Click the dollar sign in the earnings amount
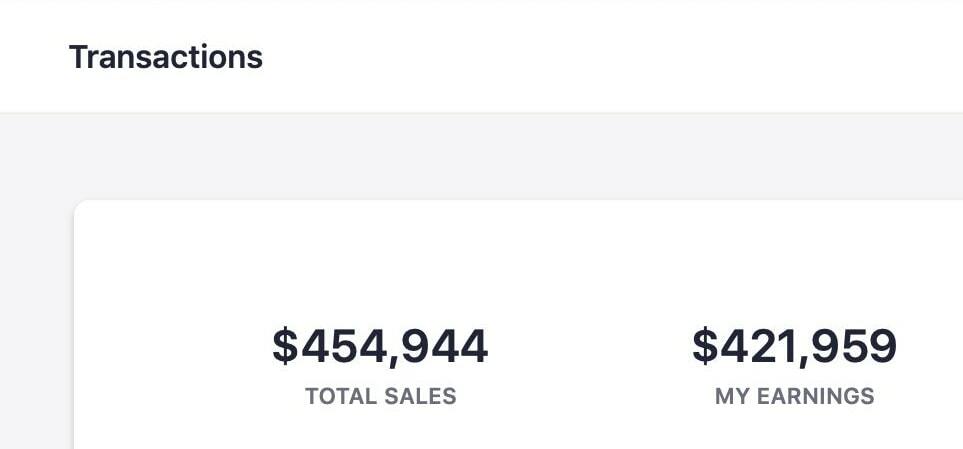 pos(705,346)
